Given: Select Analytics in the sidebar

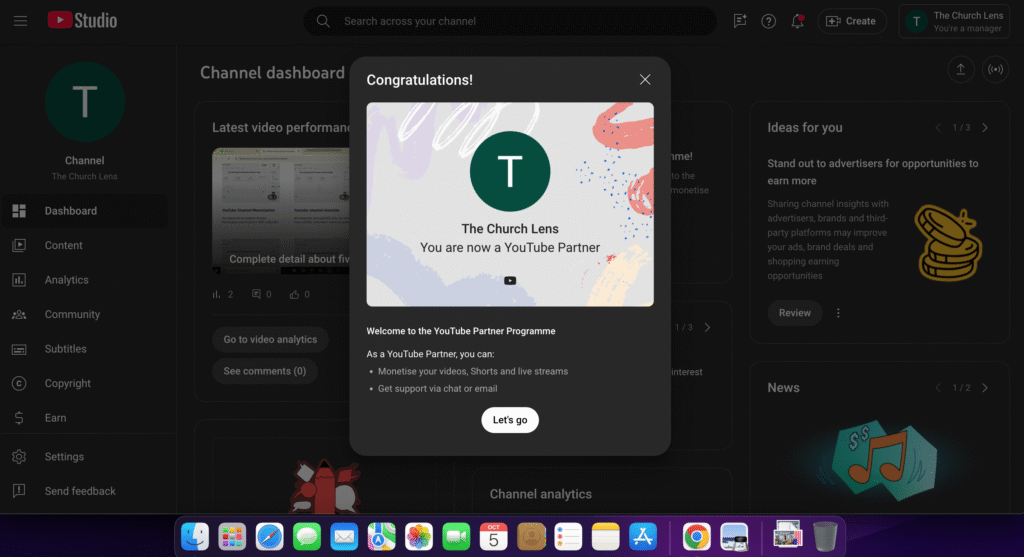Looking at the screenshot, I should (66, 280).
